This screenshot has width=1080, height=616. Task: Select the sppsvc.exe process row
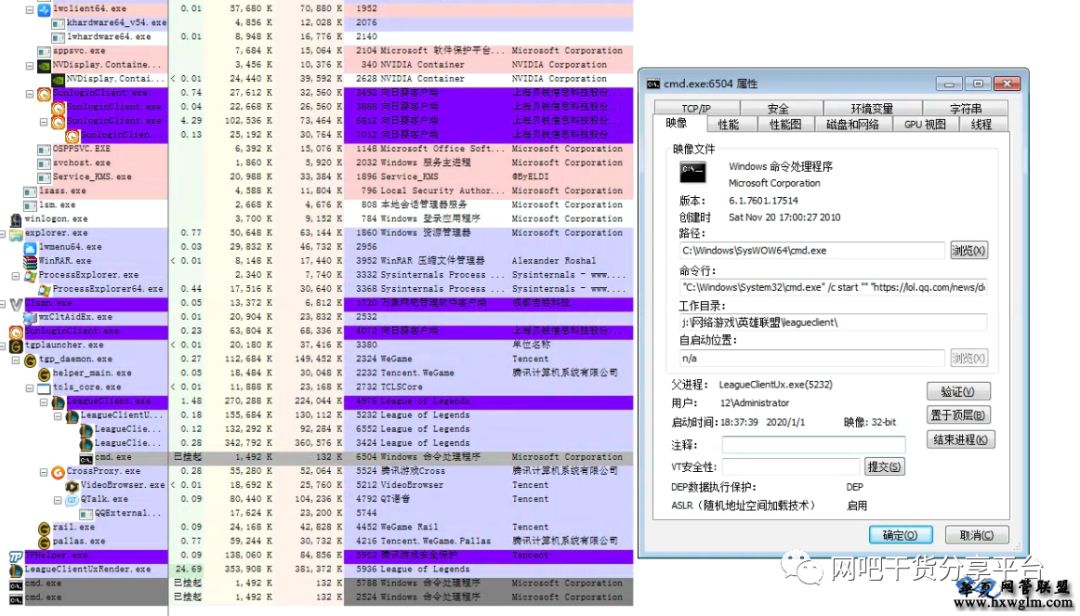click(x=316, y=51)
